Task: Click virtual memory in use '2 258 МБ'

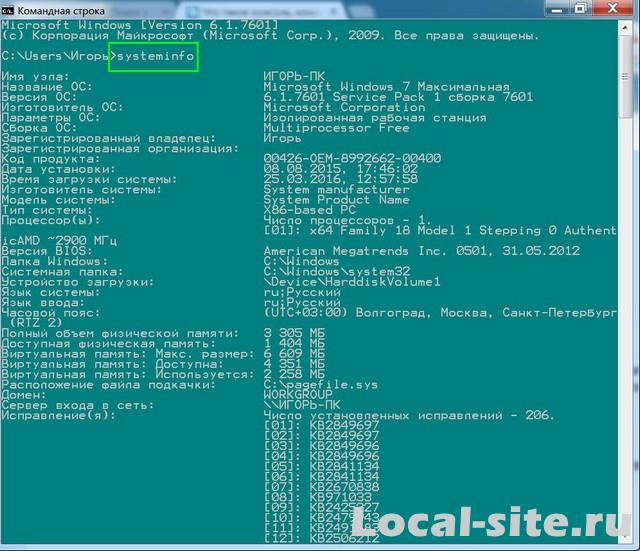Action: pos(294,374)
